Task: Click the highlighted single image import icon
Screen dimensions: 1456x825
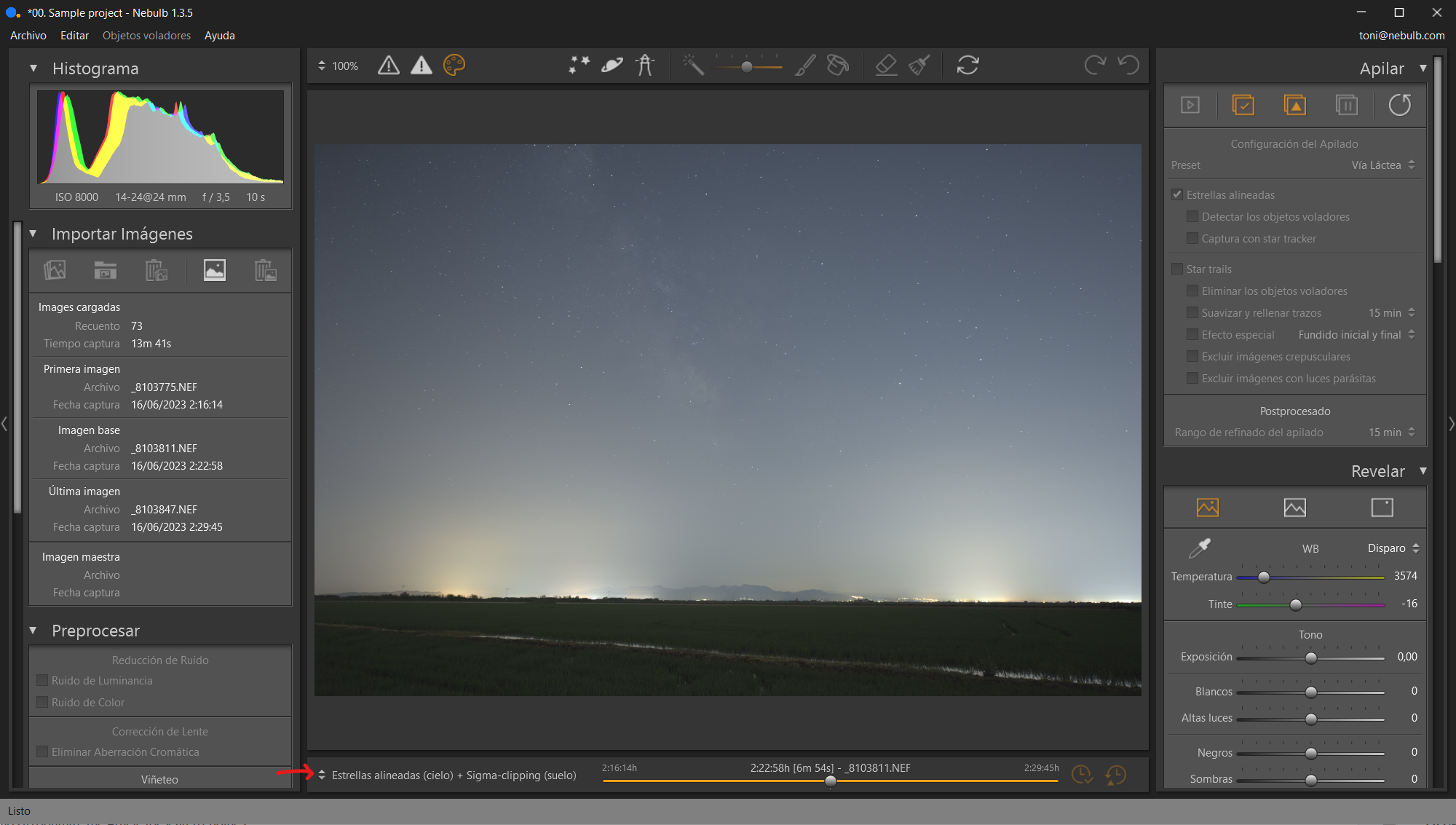Action: pyautogui.click(x=215, y=270)
